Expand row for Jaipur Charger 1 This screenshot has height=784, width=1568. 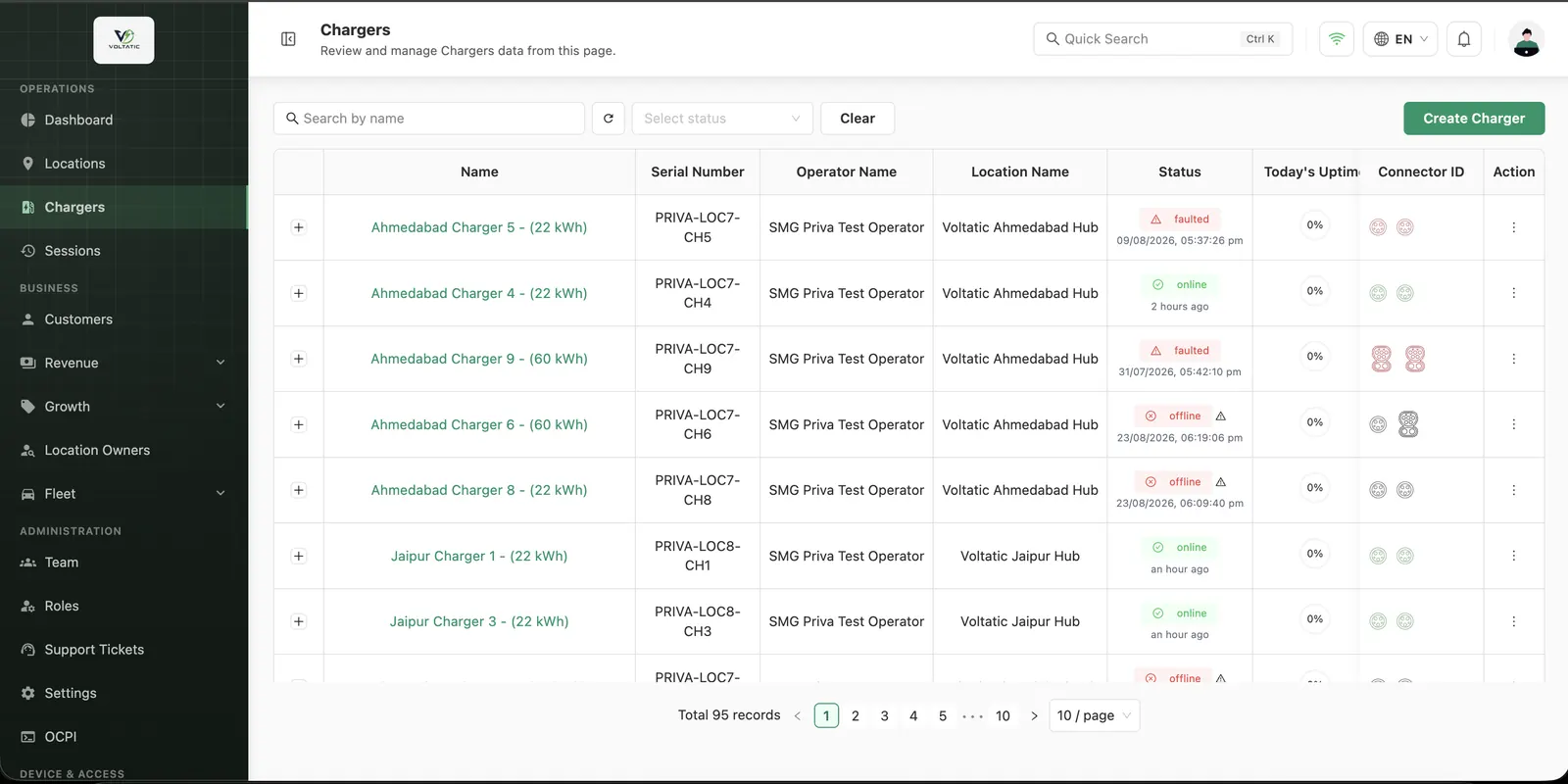pos(299,556)
